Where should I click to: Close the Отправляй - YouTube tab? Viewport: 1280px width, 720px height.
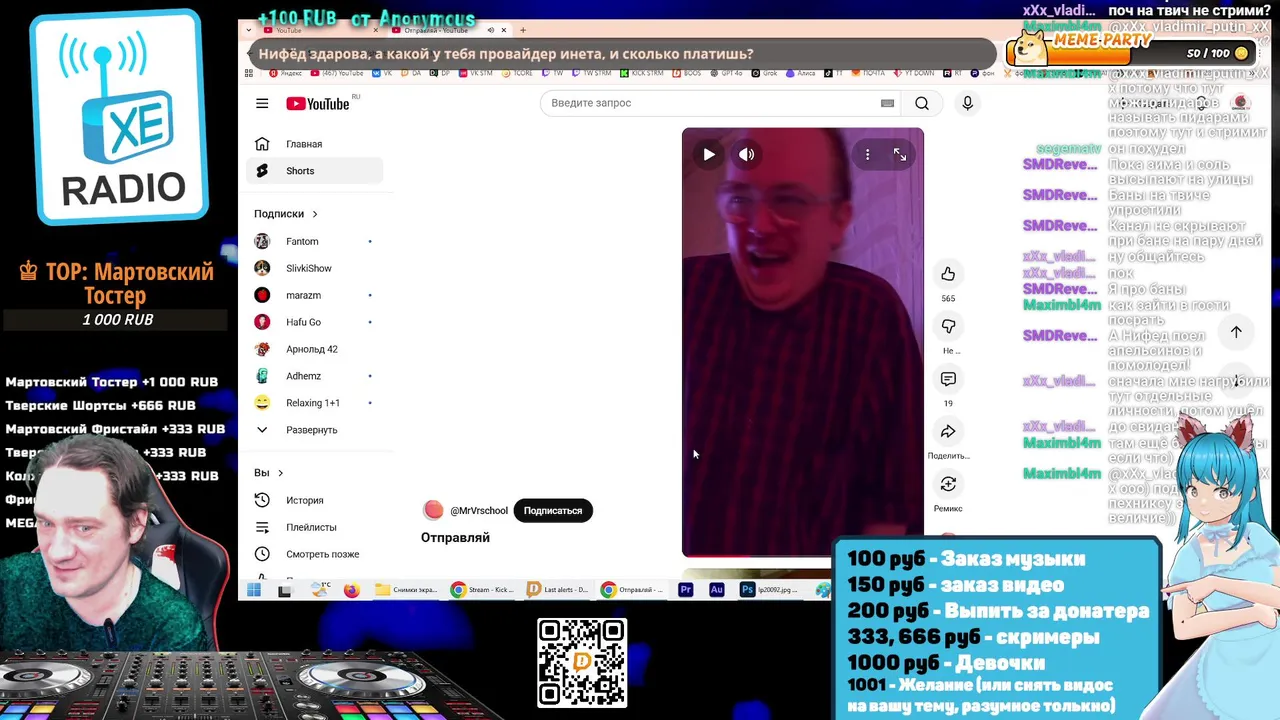pos(504,30)
